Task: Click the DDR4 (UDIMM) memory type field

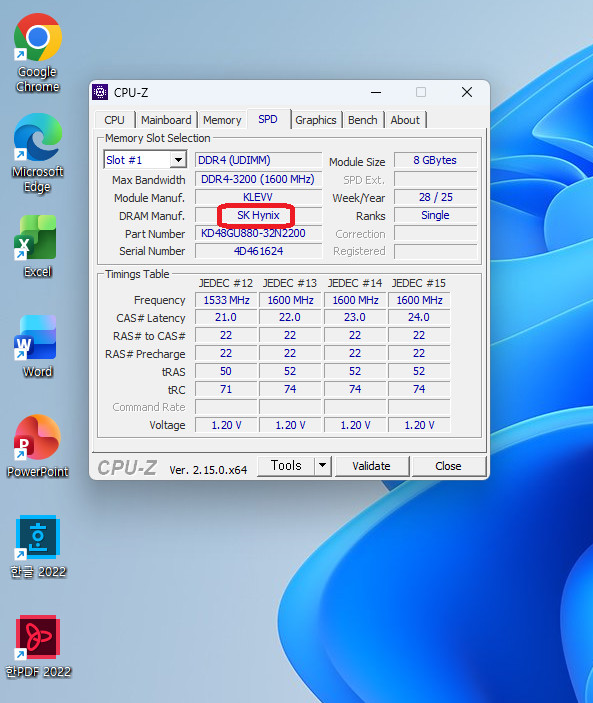Action: (x=258, y=160)
